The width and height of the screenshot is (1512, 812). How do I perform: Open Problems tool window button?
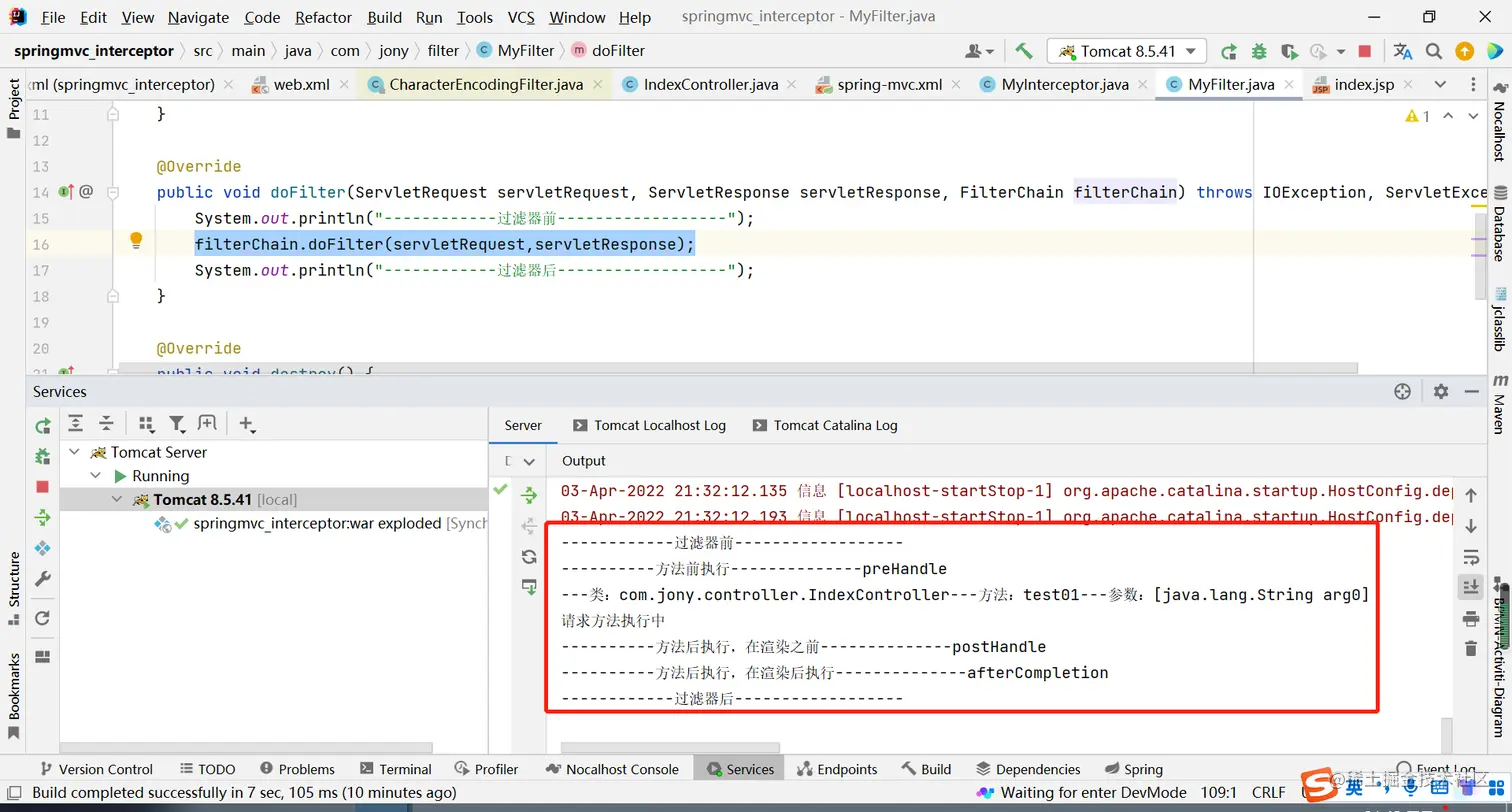pyautogui.click(x=297, y=769)
